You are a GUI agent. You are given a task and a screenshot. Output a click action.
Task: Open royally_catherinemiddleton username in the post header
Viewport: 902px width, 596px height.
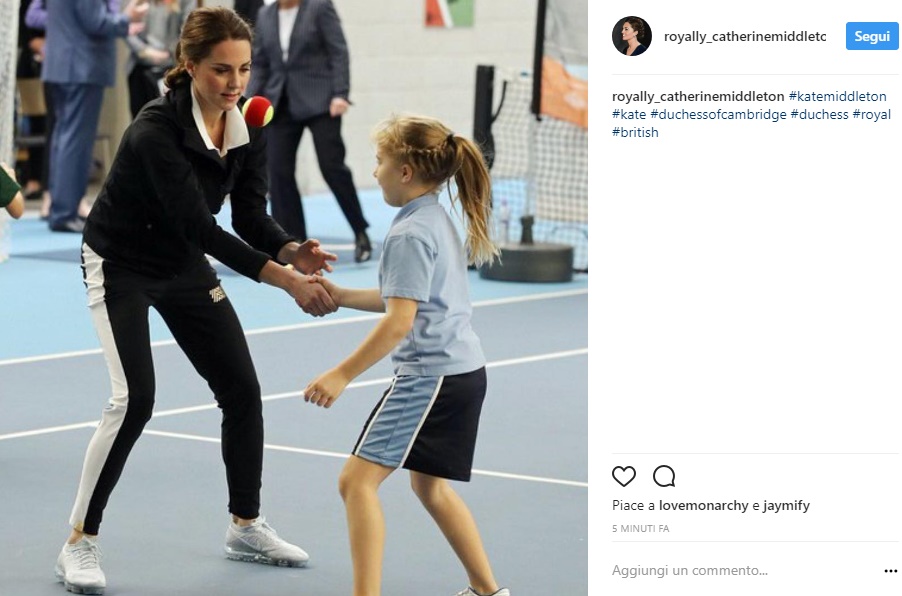[x=745, y=36]
